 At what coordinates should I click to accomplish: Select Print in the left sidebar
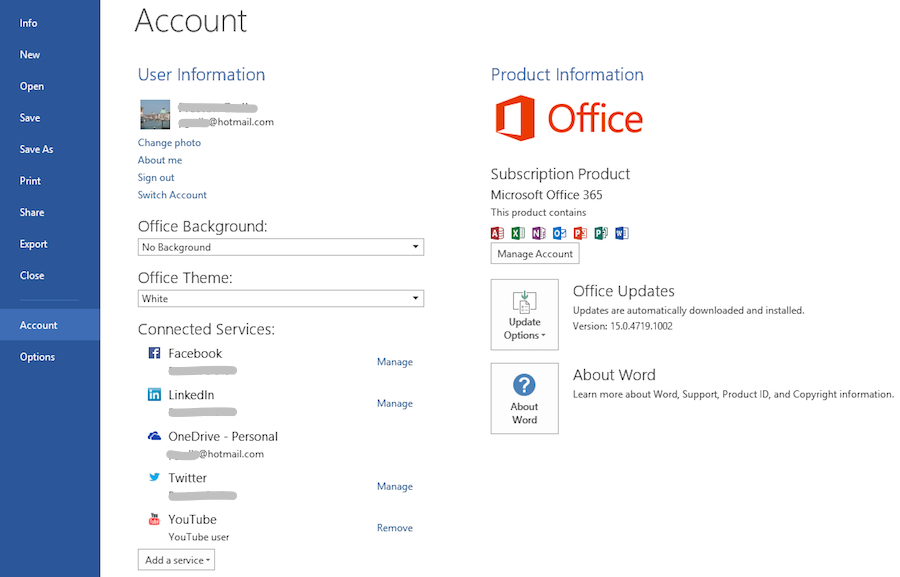tap(29, 180)
